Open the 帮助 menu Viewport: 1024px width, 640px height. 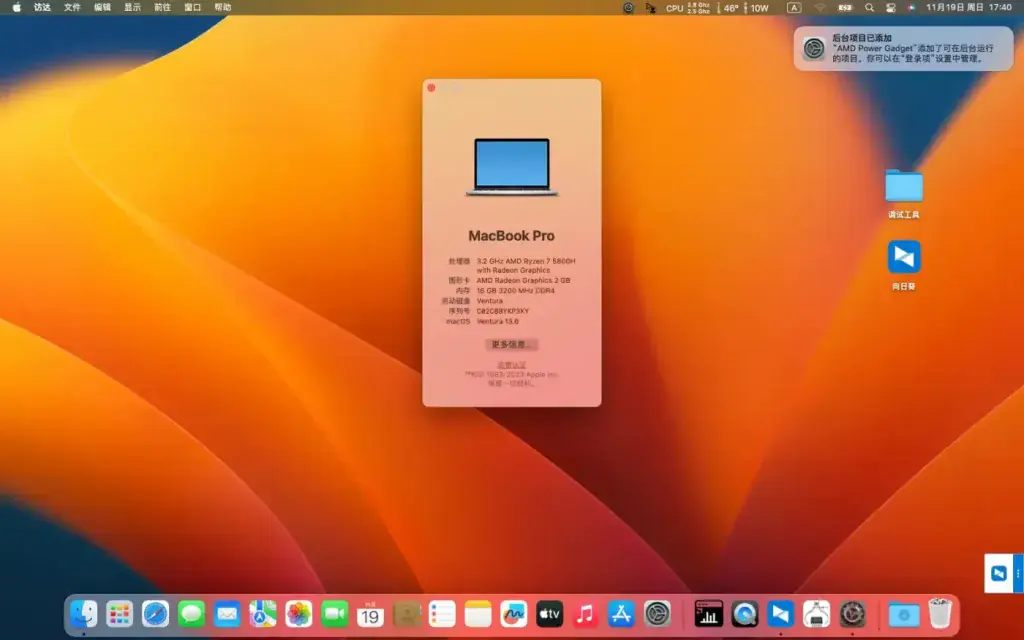pyautogui.click(x=223, y=8)
